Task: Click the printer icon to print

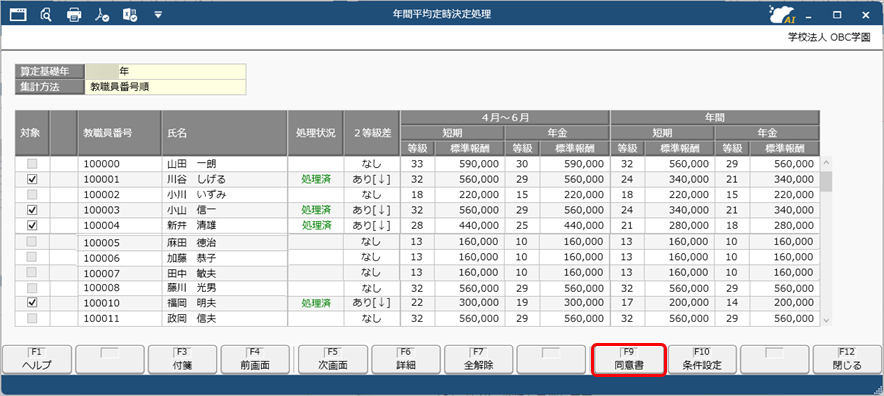Action: click(74, 15)
